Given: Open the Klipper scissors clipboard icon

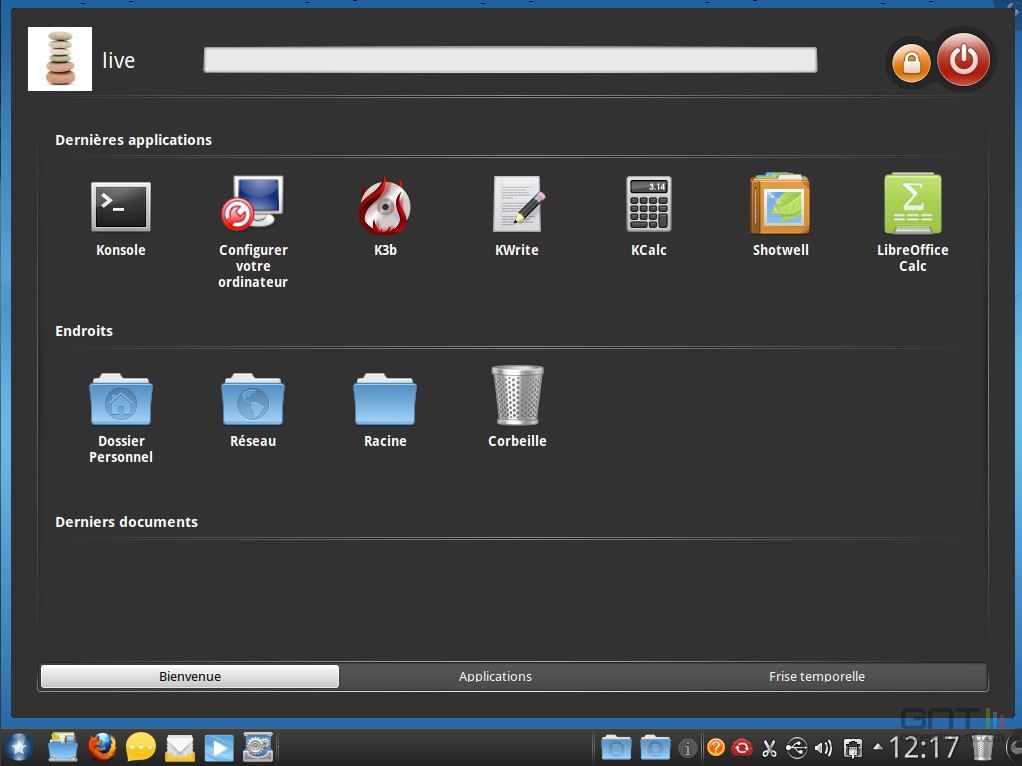Looking at the screenshot, I should (x=769, y=748).
